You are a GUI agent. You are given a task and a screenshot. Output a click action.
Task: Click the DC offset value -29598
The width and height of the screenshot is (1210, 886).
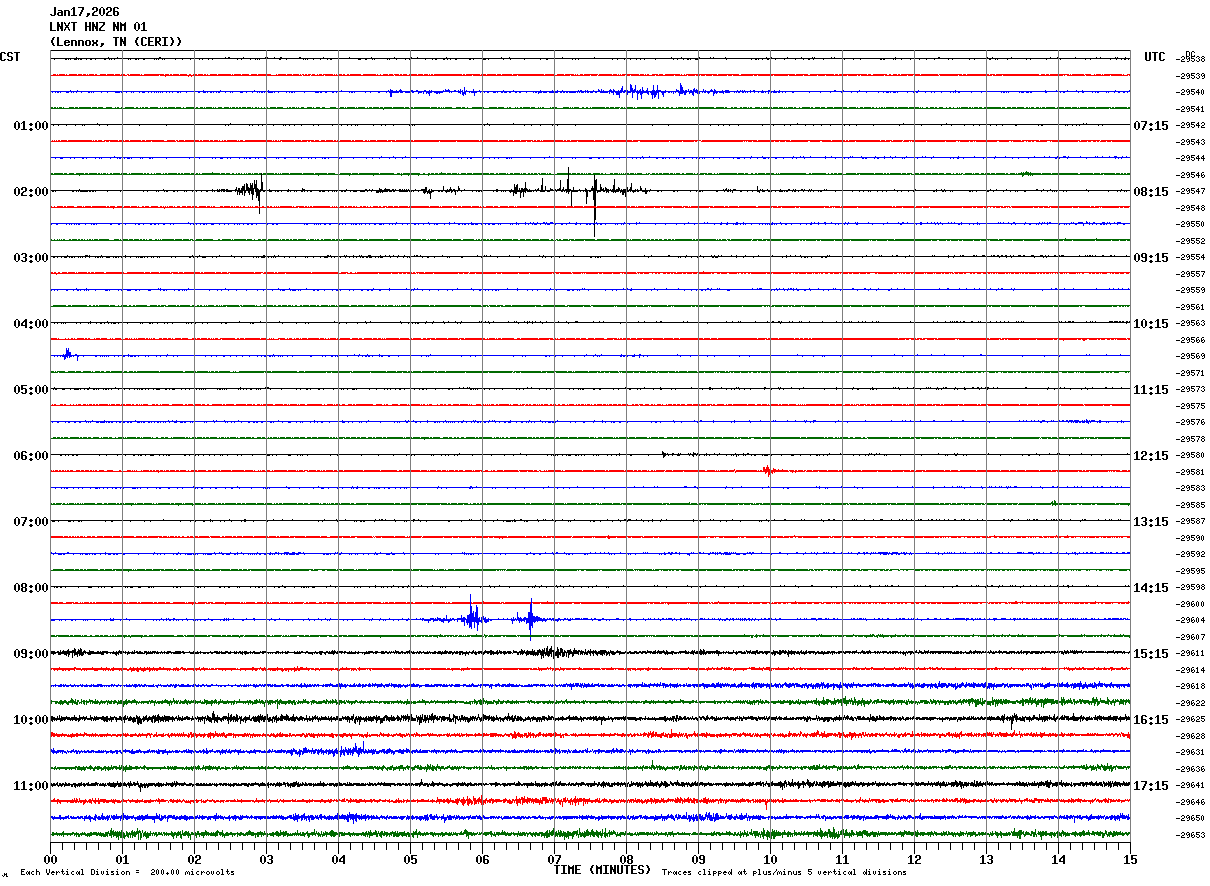(1191, 587)
